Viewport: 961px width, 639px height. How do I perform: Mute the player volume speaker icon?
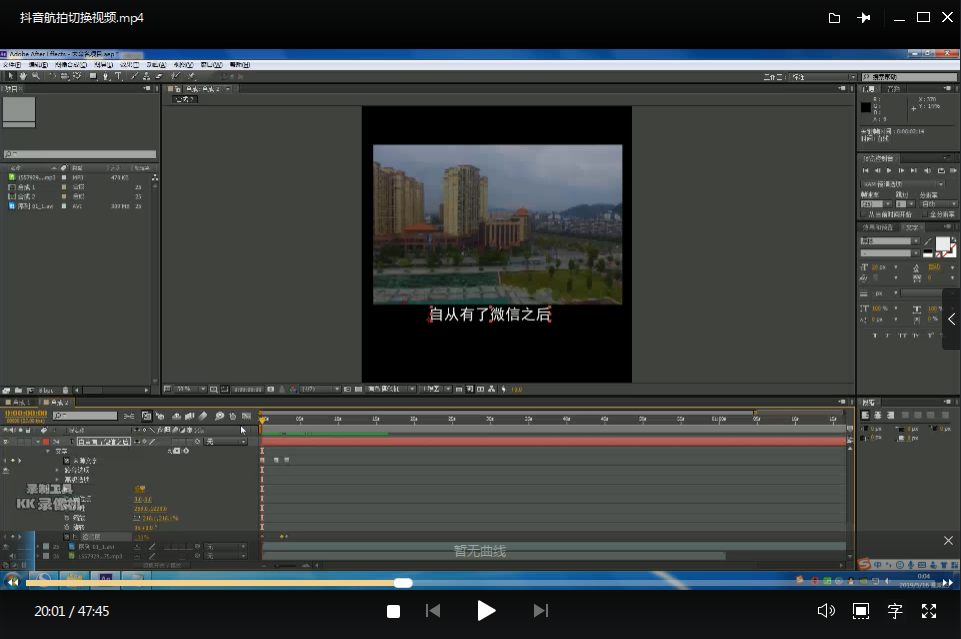[x=825, y=611]
